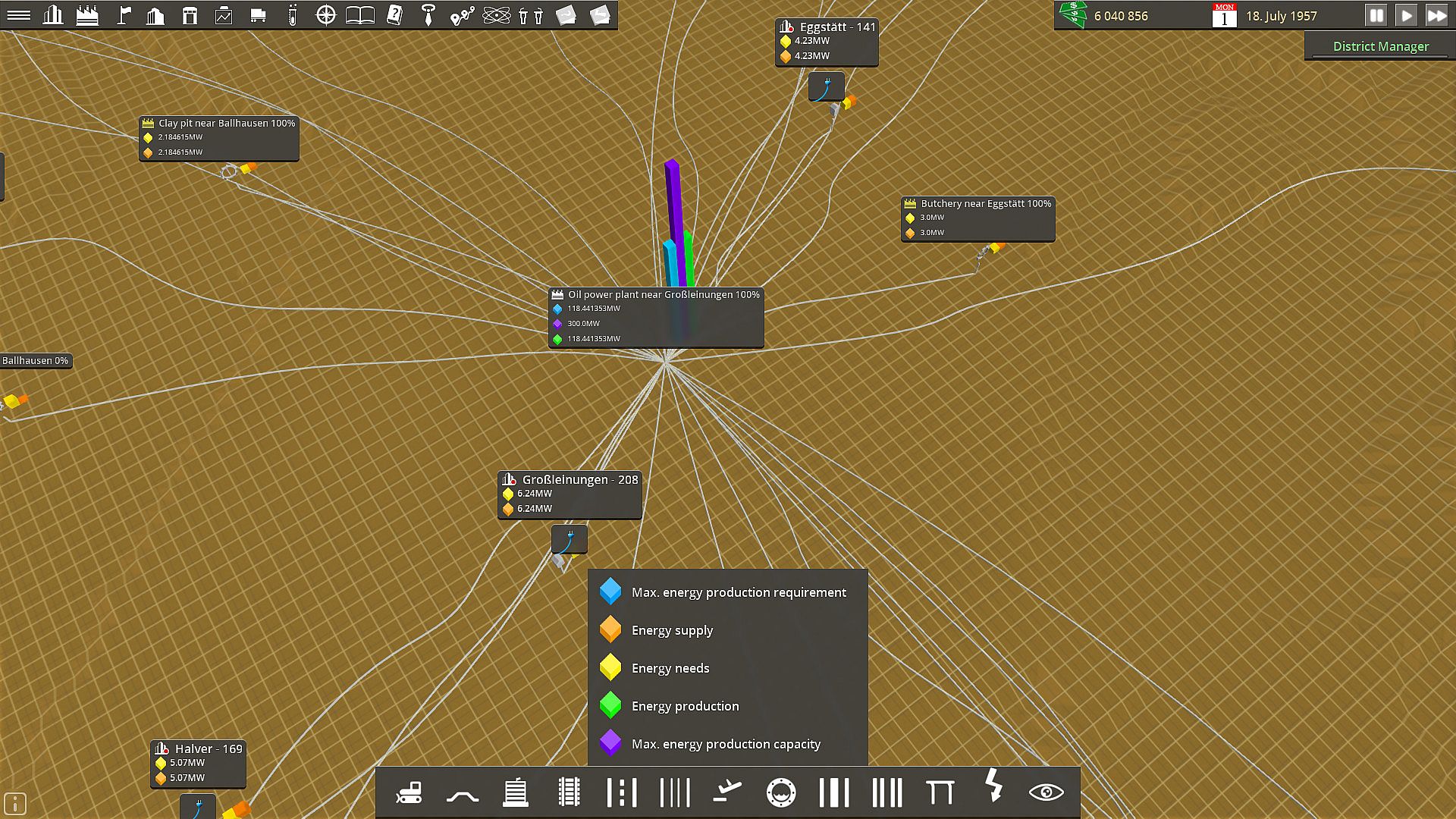Expand the District Manager panel
Viewport: 1456px width, 819px height.
tap(1380, 46)
